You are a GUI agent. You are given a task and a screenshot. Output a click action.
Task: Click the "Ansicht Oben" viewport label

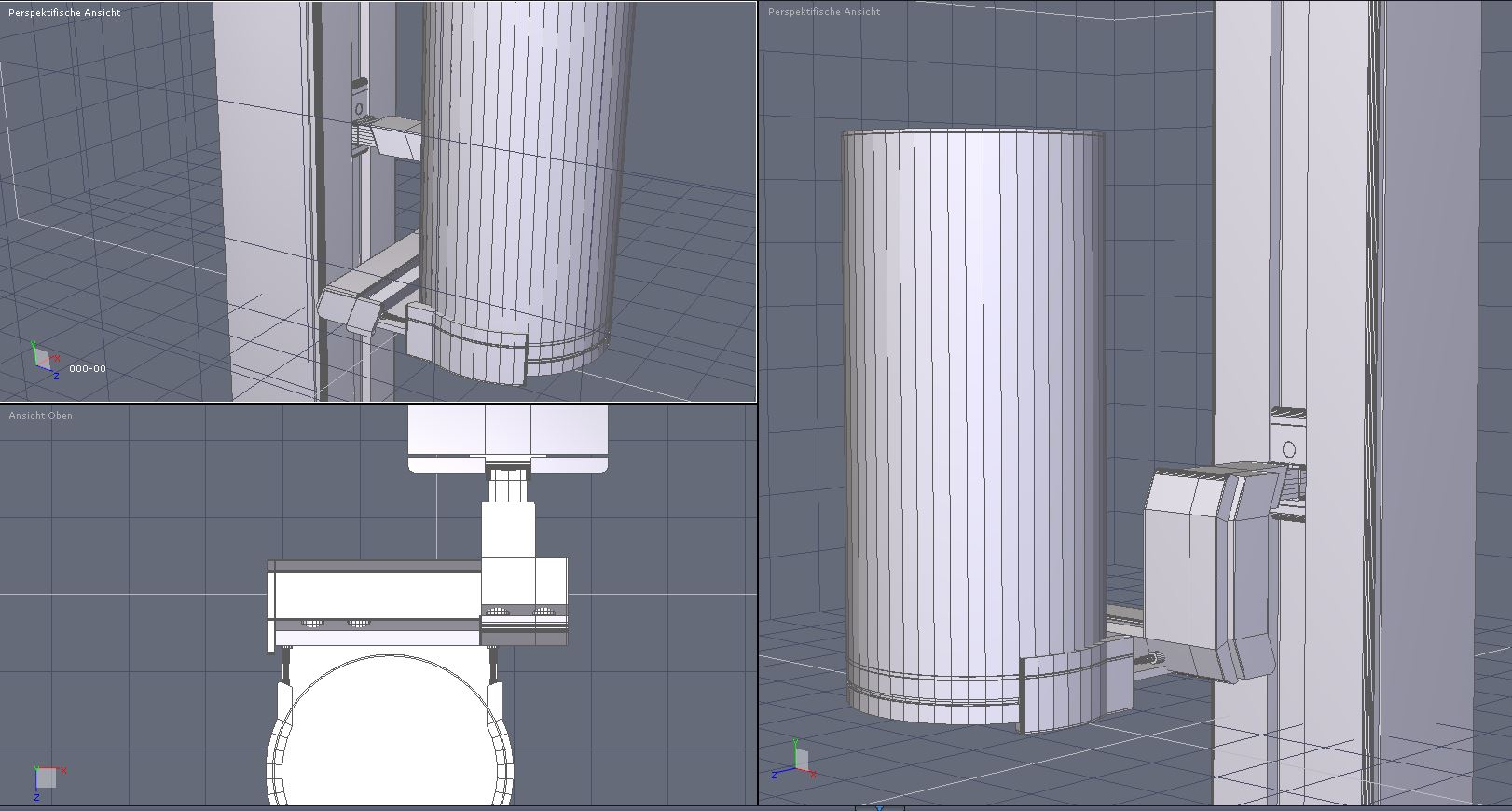click(x=41, y=416)
